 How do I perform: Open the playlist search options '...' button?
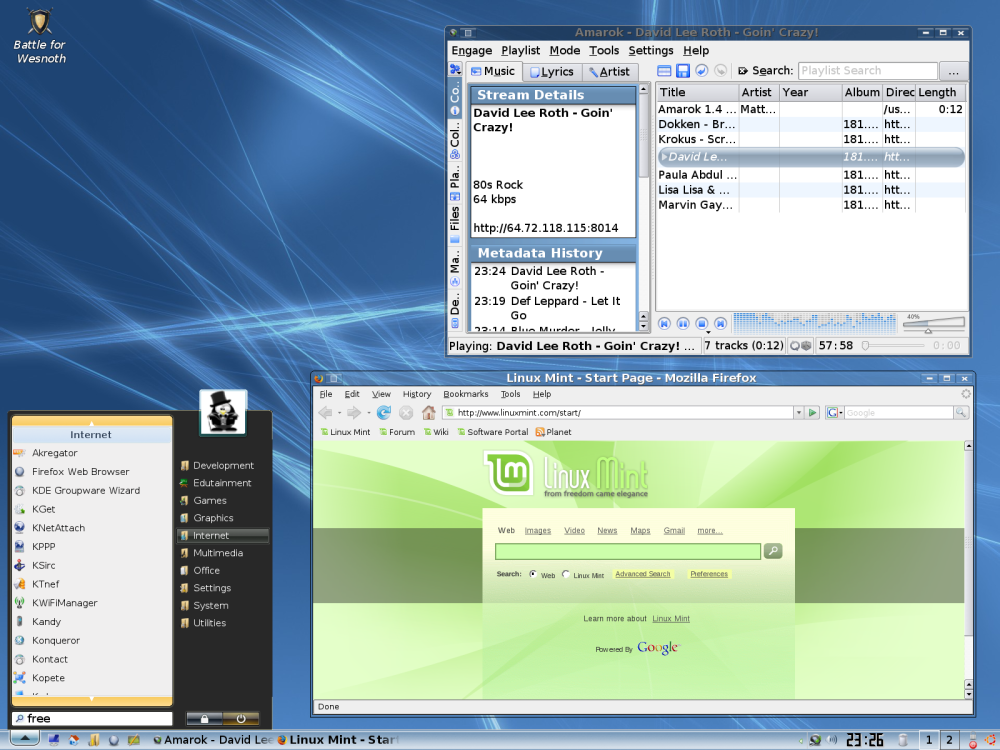(x=953, y=71)
